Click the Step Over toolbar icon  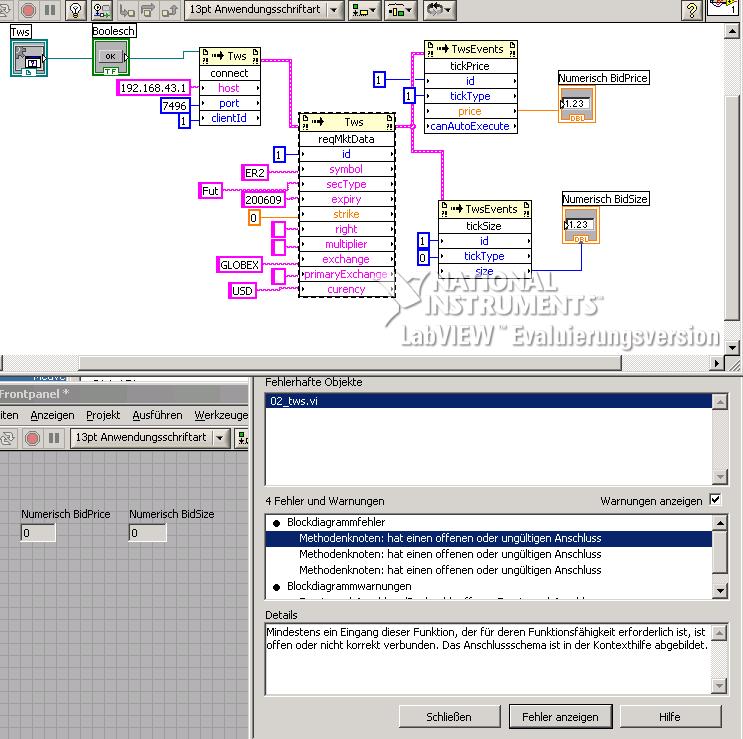coord(148,10)
